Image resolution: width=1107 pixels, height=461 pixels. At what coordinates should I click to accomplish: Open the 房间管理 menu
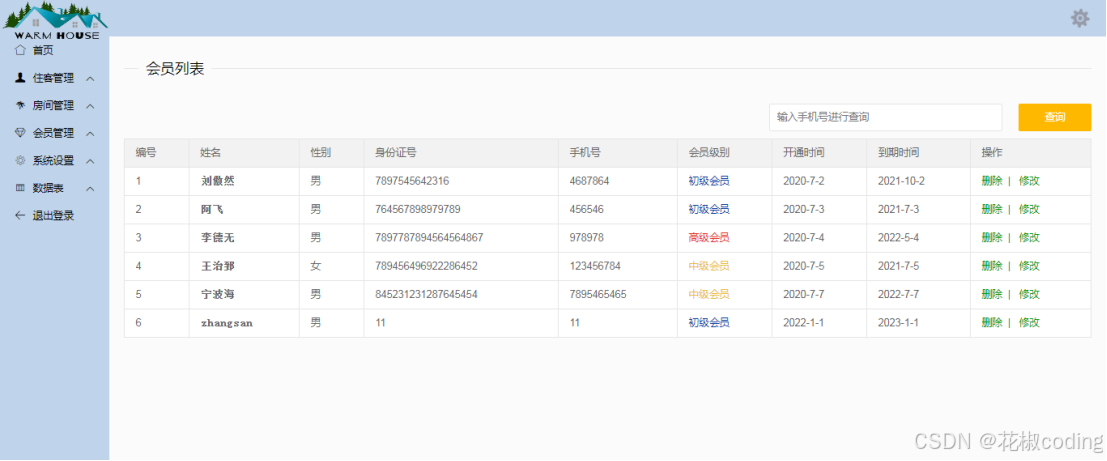pos(53,106)
